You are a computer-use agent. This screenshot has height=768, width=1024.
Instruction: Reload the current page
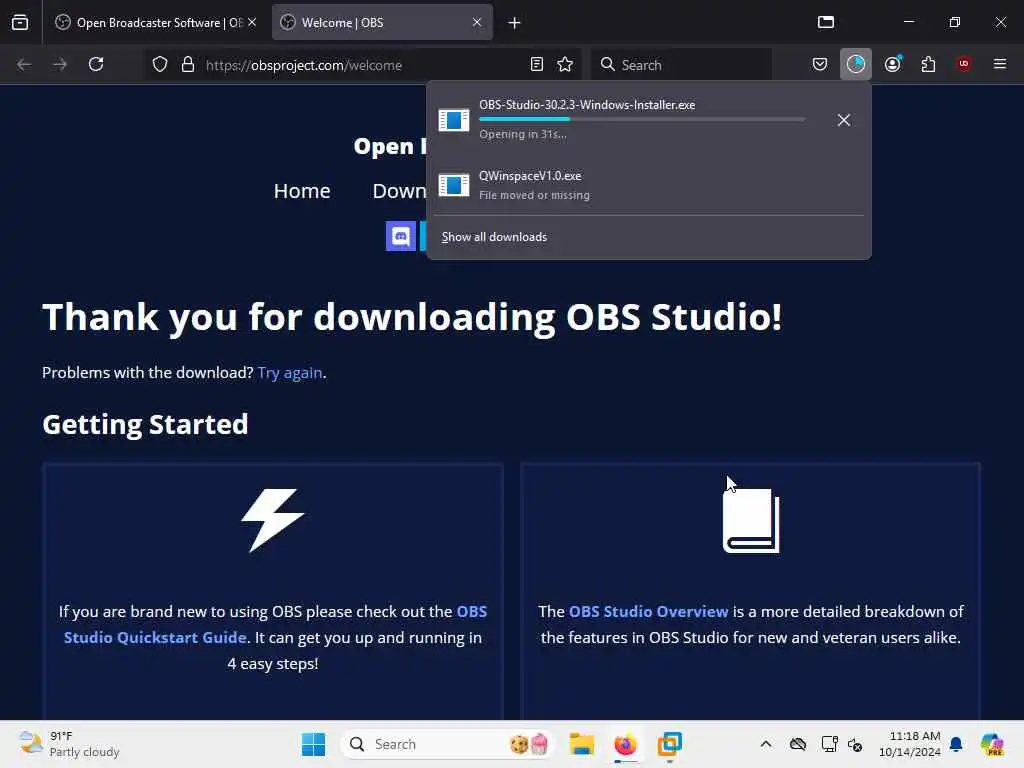[96, 64]
